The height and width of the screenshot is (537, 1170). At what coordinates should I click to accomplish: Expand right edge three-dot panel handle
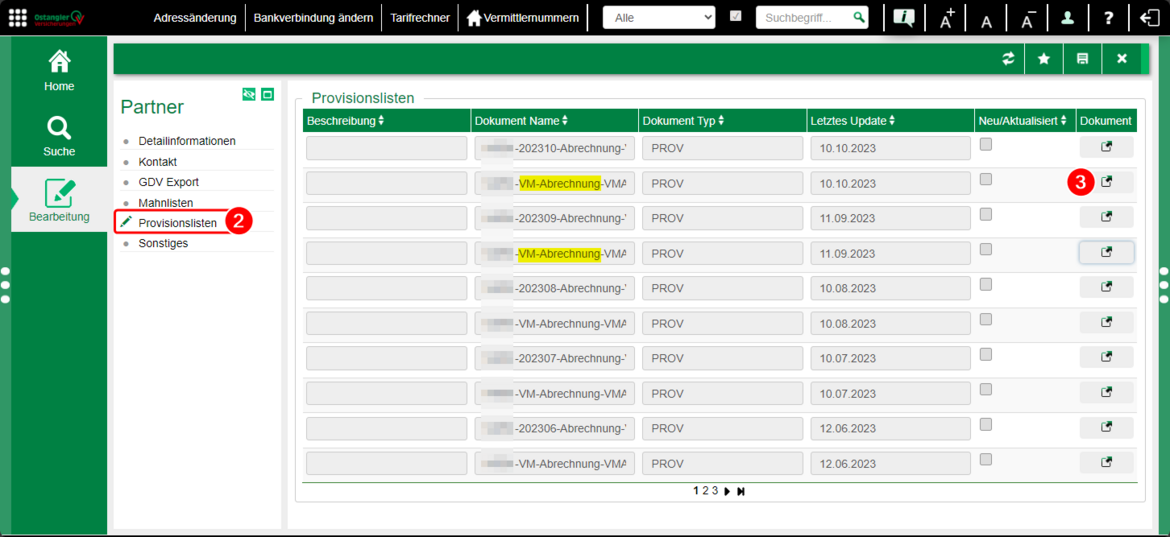point(1164,285)
